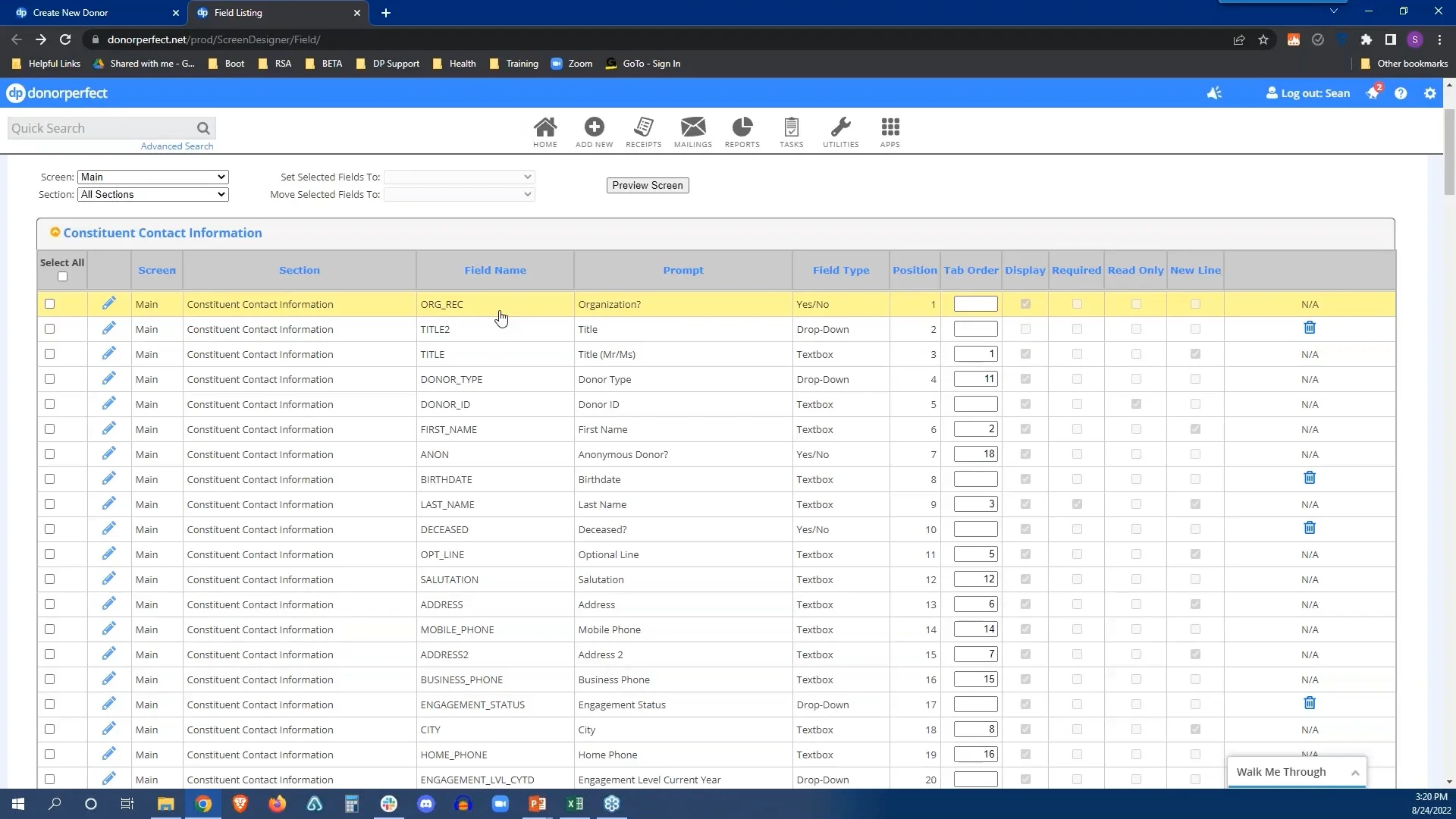1456x819 pixels.
Task: Check the Select All checkbox
Action: [62, 277]
